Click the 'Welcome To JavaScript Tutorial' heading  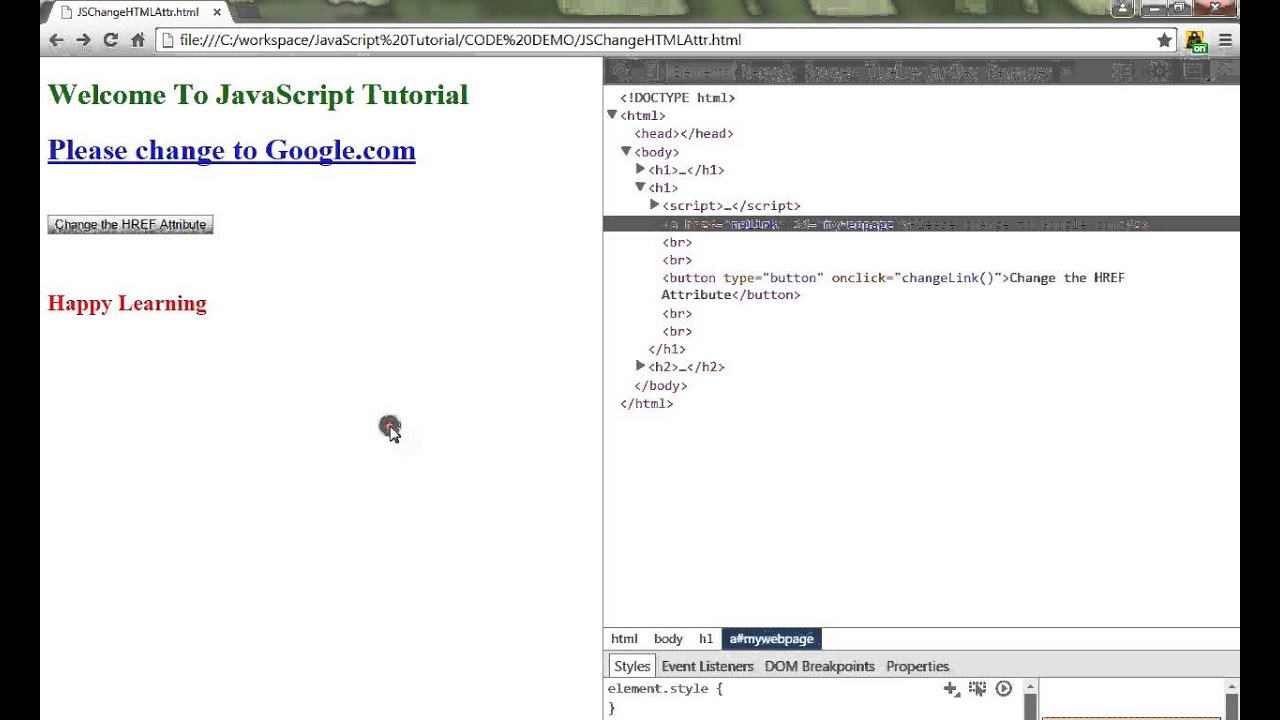coord(258,95)
